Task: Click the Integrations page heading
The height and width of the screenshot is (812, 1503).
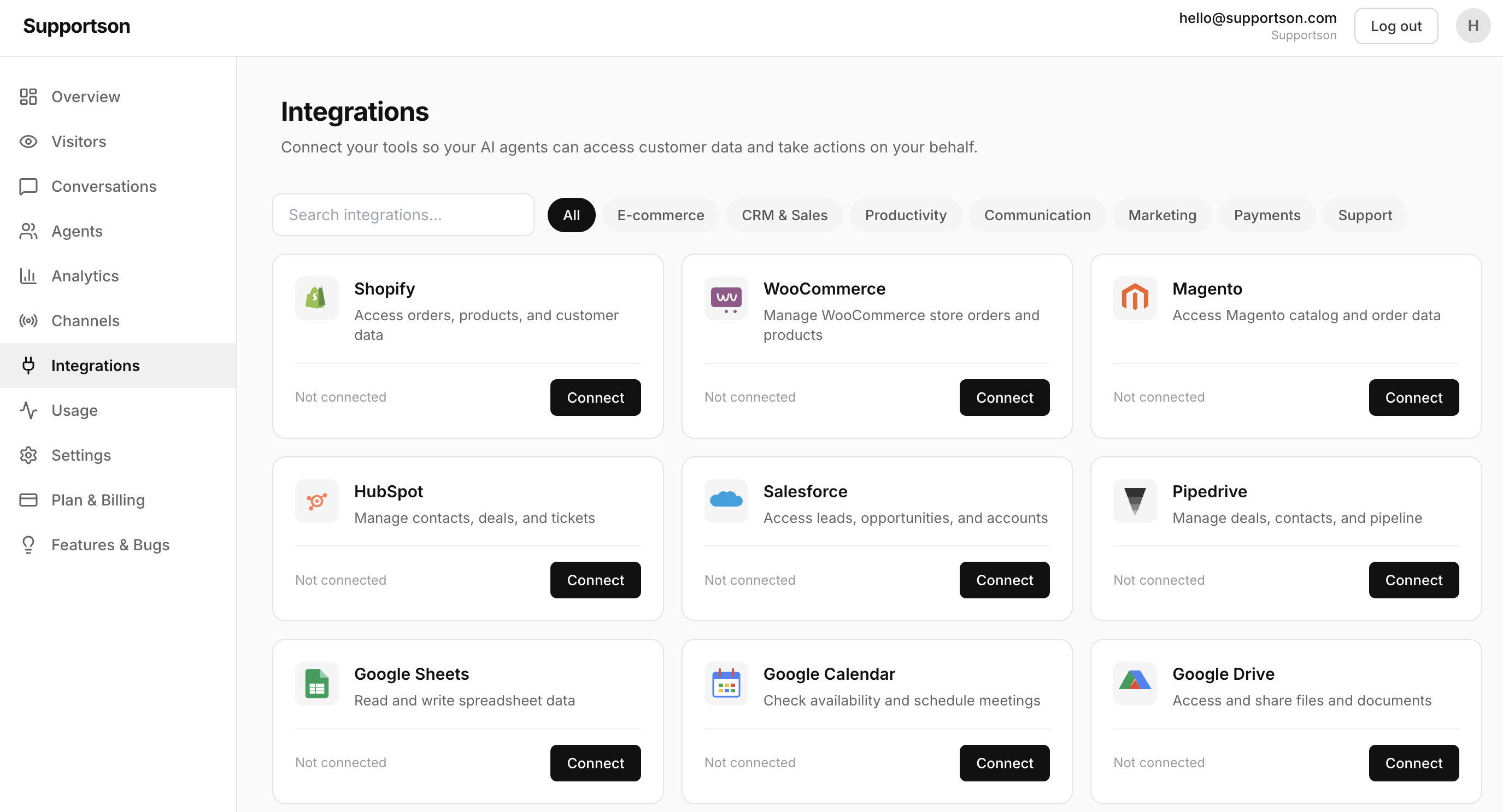Action: coord(355,111)
